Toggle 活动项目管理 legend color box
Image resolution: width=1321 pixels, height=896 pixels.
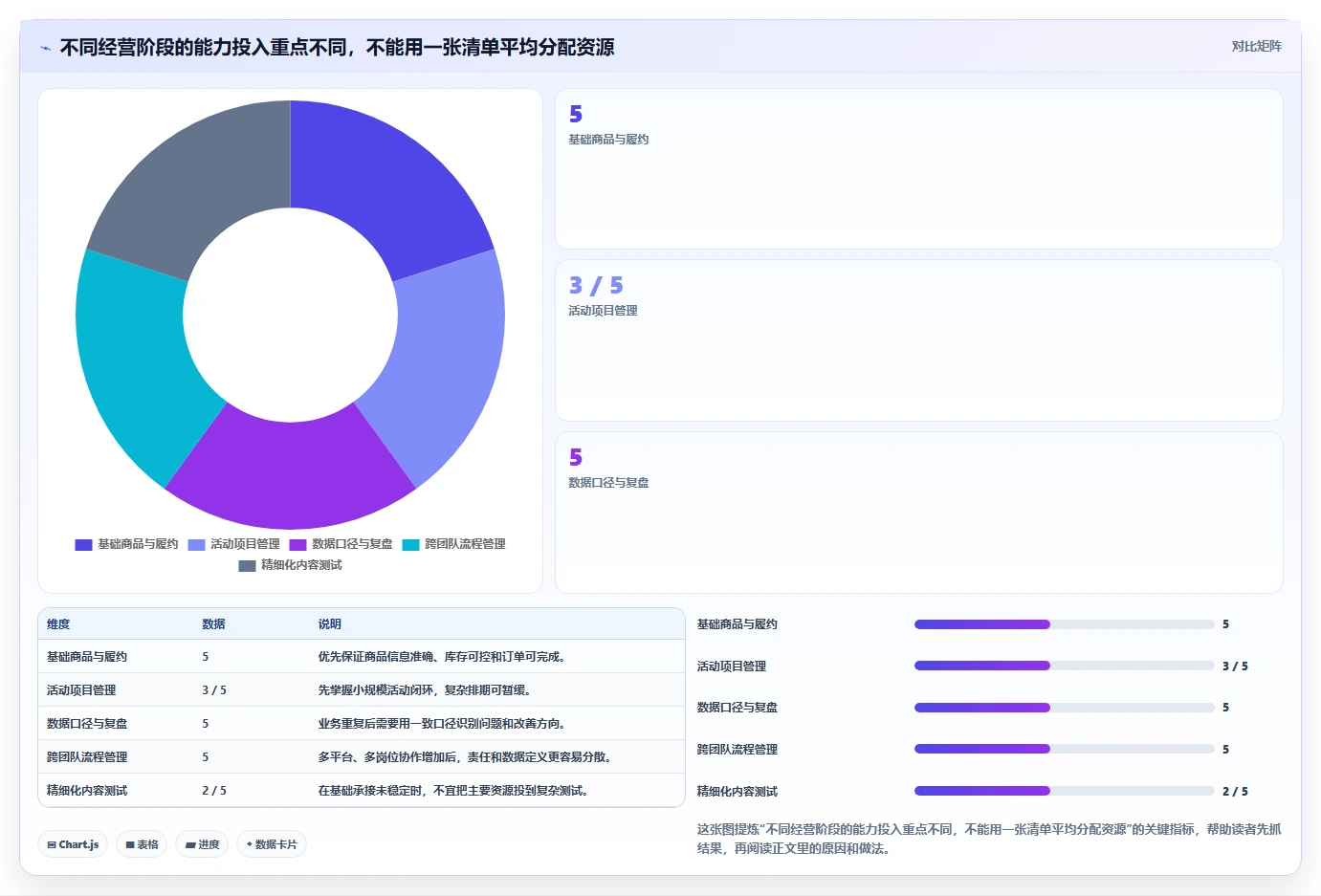click(x=196, y=544)
